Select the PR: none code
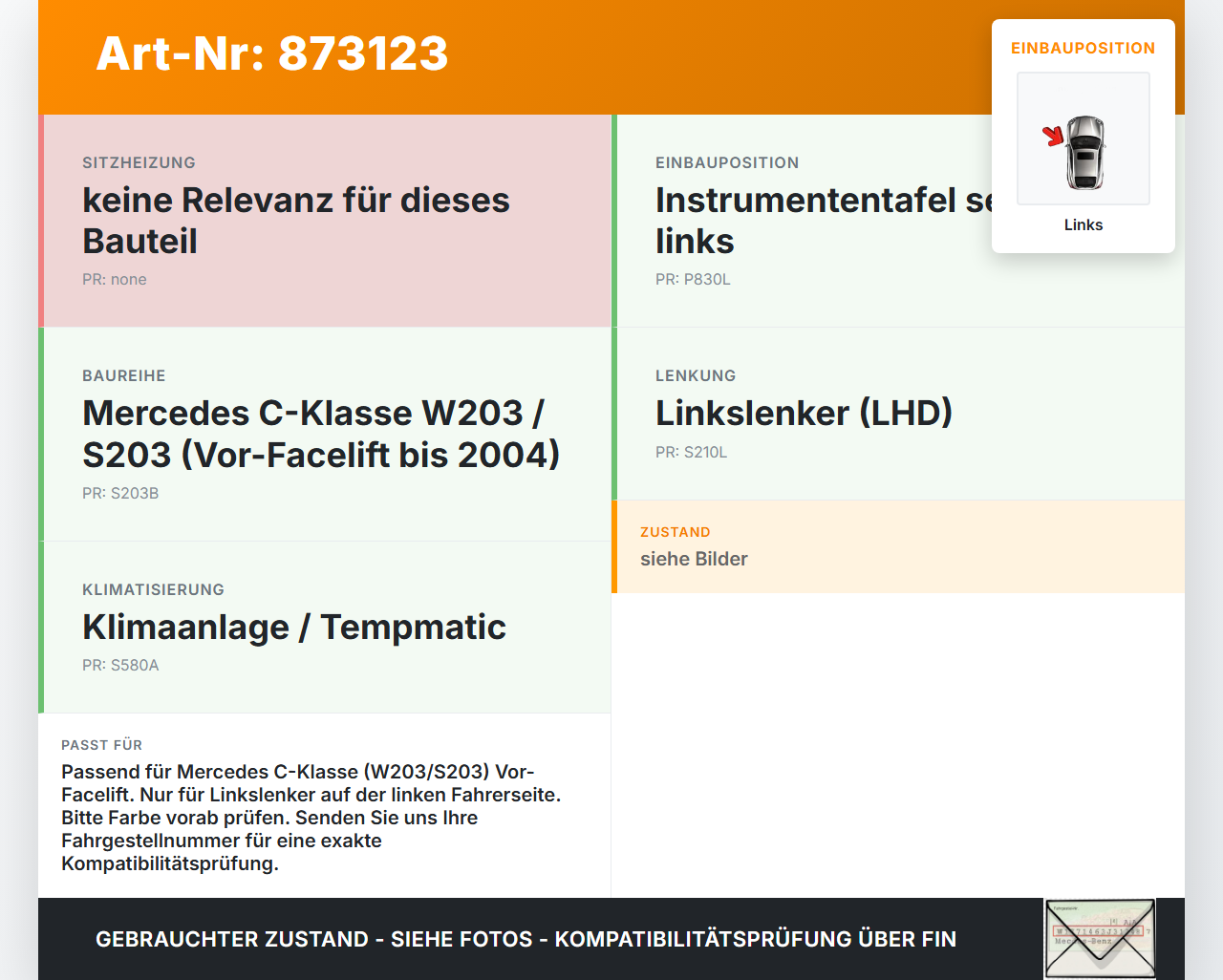Viewport: 1223px width, 980px height. (x=115, y=279)
